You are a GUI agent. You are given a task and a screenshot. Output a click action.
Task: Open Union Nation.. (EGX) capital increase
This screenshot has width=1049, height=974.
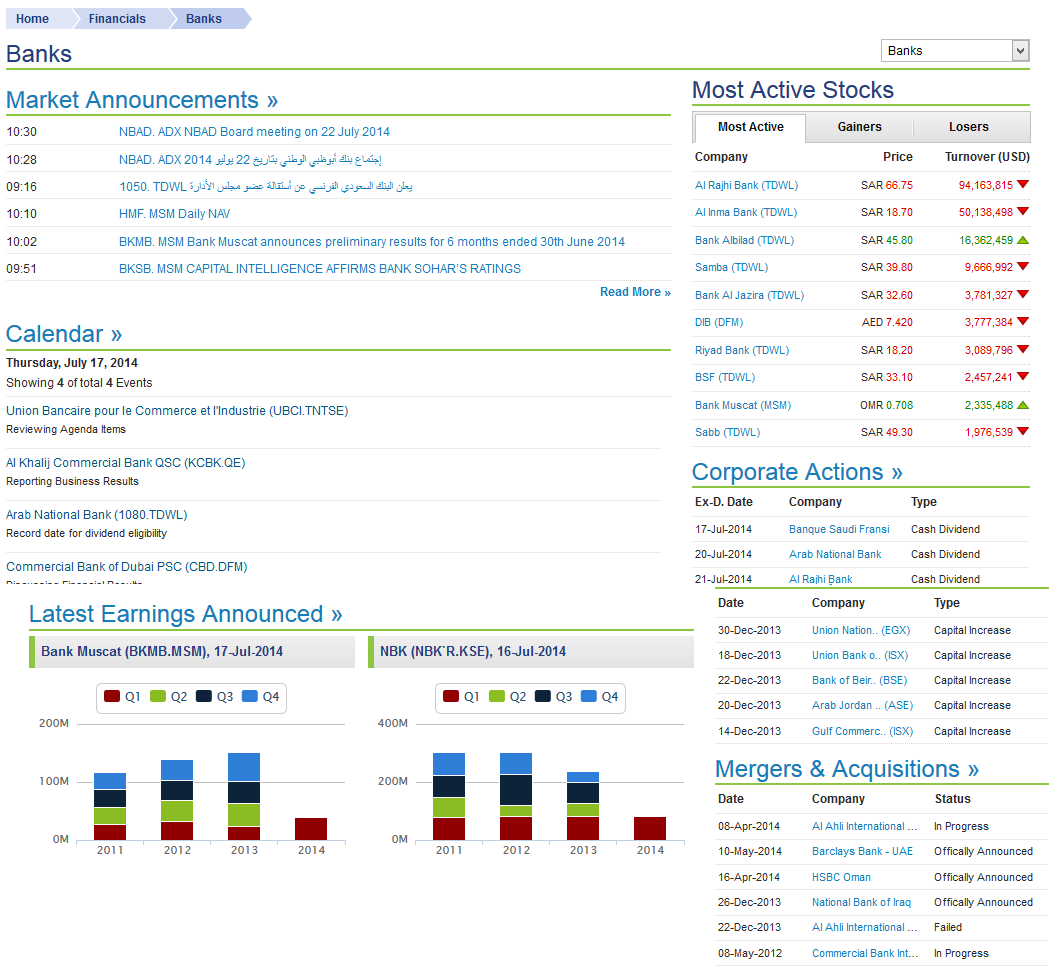coord(860,631)
